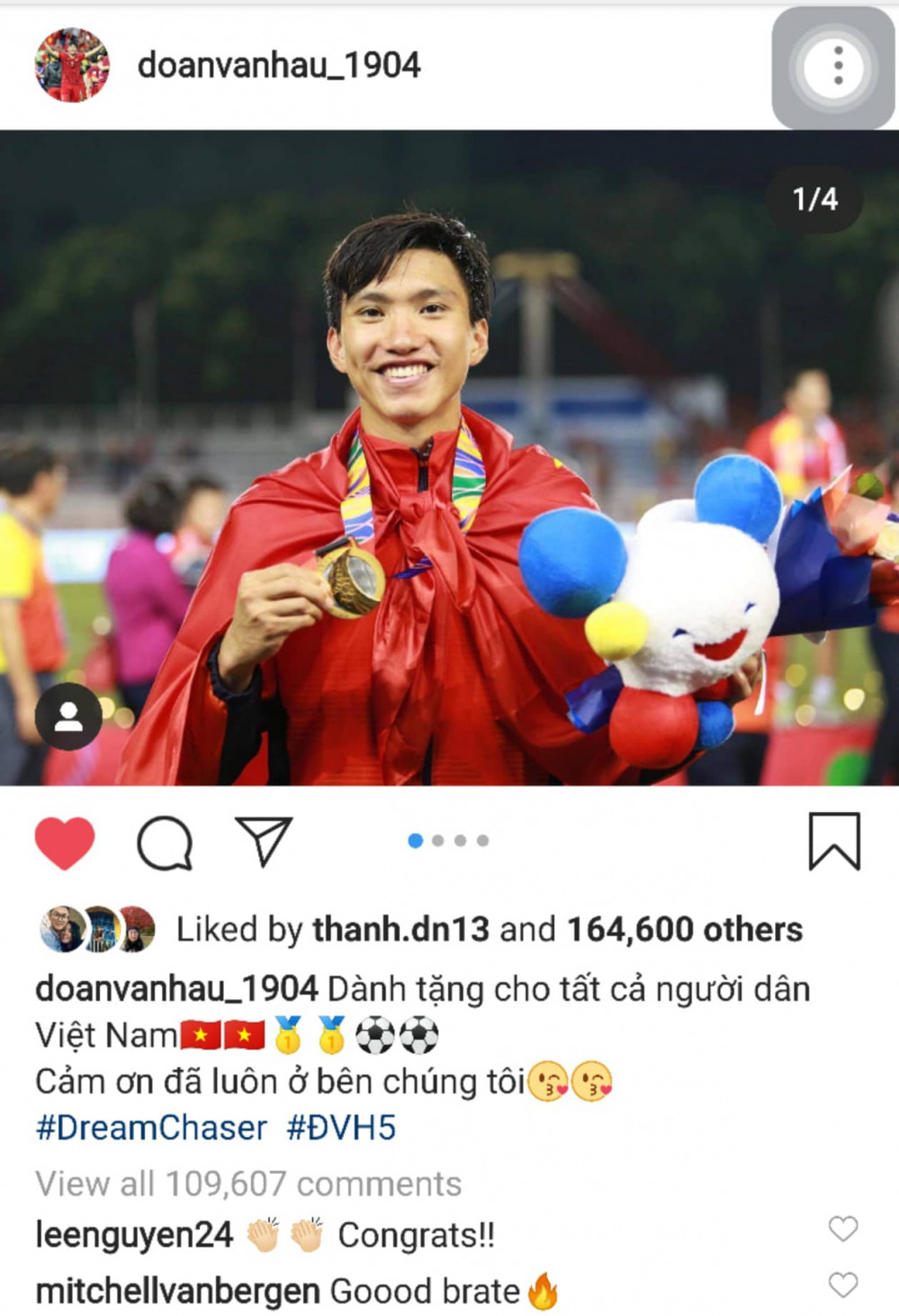Open doanvanhau_1904 username in header

coord(279,65)
